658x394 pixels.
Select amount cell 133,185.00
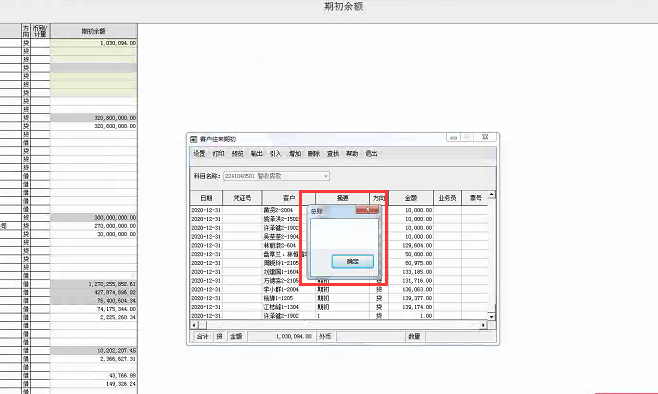(411, 272)
